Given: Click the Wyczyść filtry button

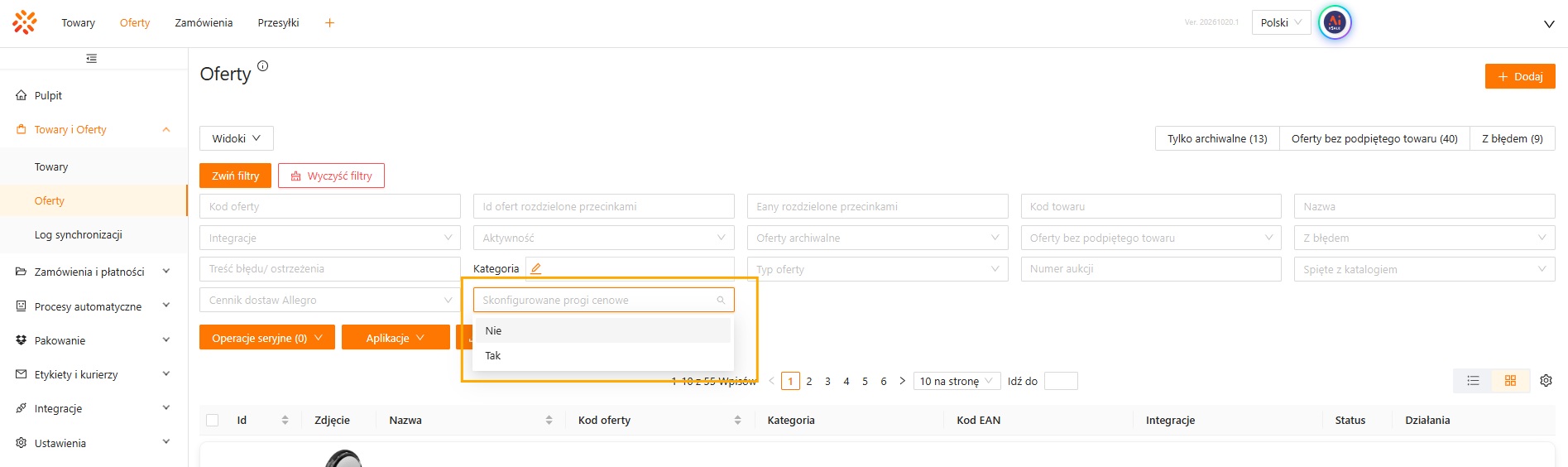Looking at the screenshot, I should (x=331, y=176).
